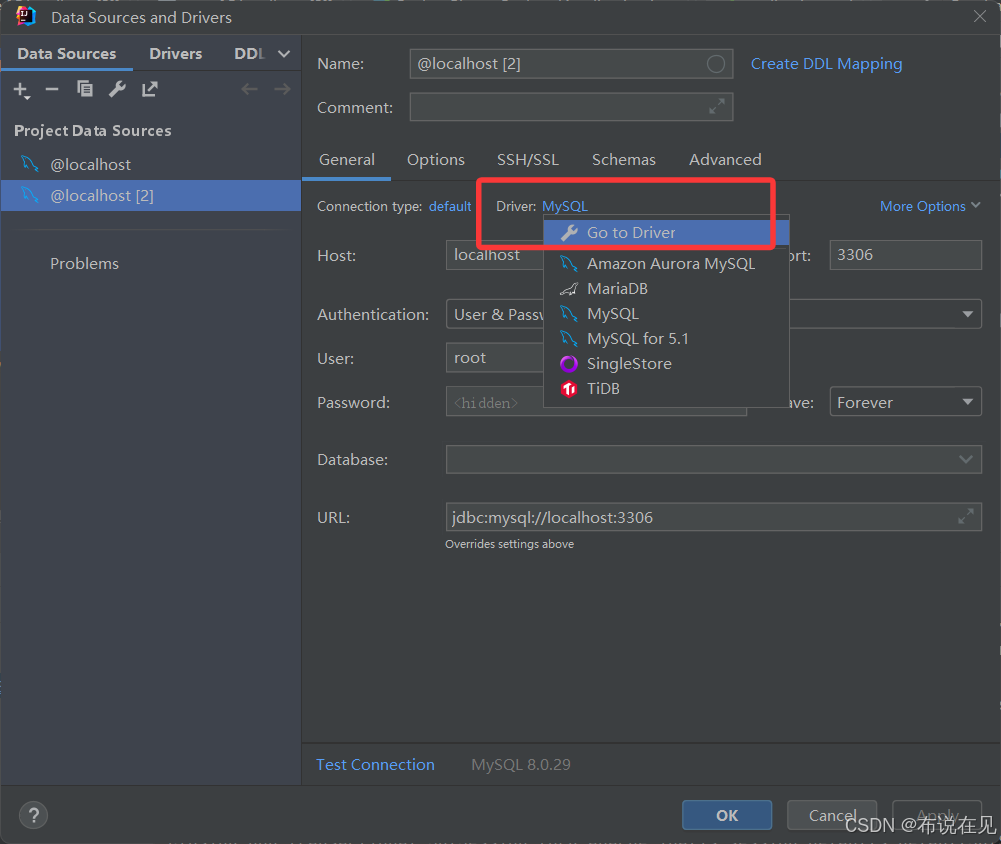Click the default connection type link
The height and width of the screenshot is (844, 1001).
(450, 206)
